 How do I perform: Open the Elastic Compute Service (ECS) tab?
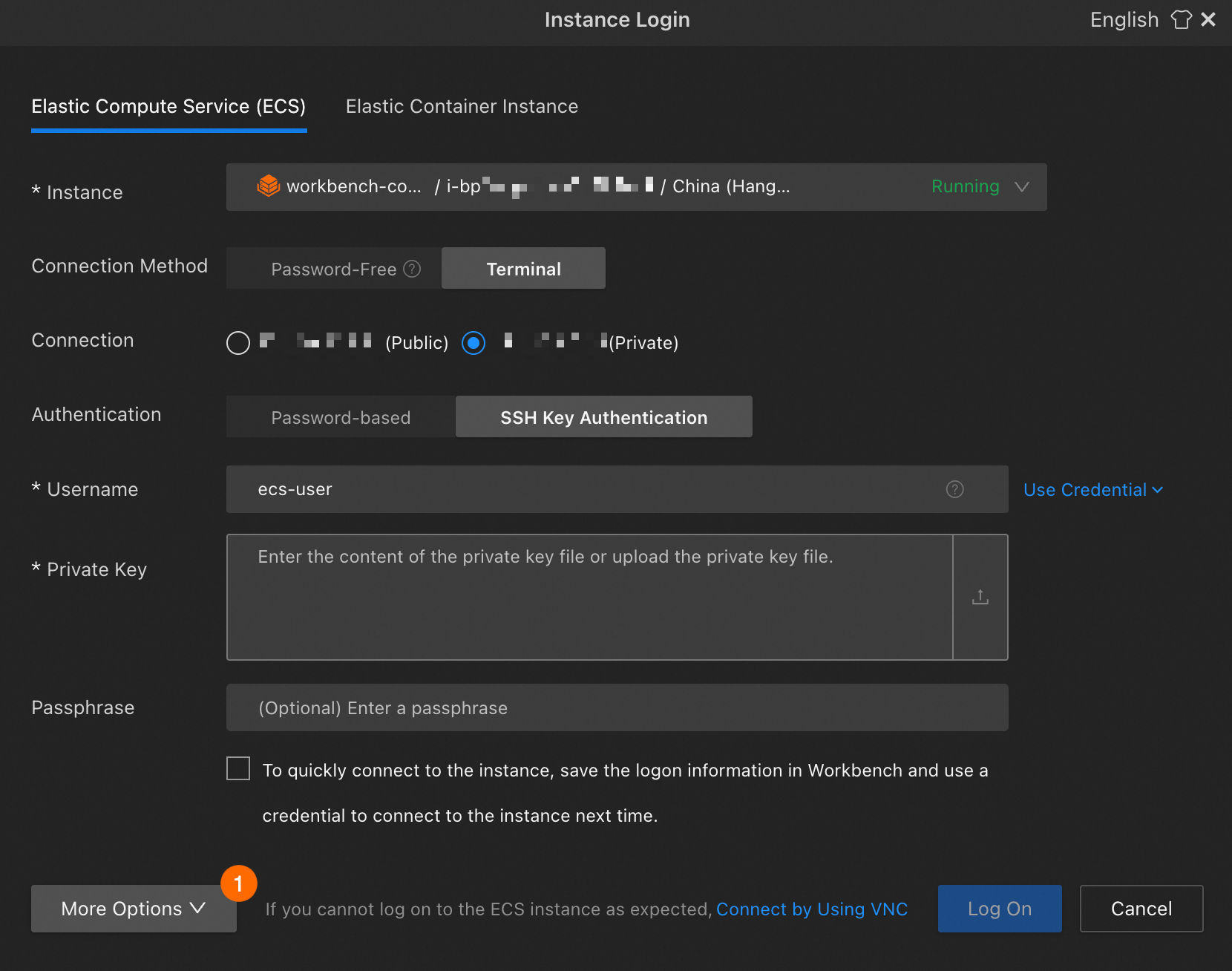168,106
